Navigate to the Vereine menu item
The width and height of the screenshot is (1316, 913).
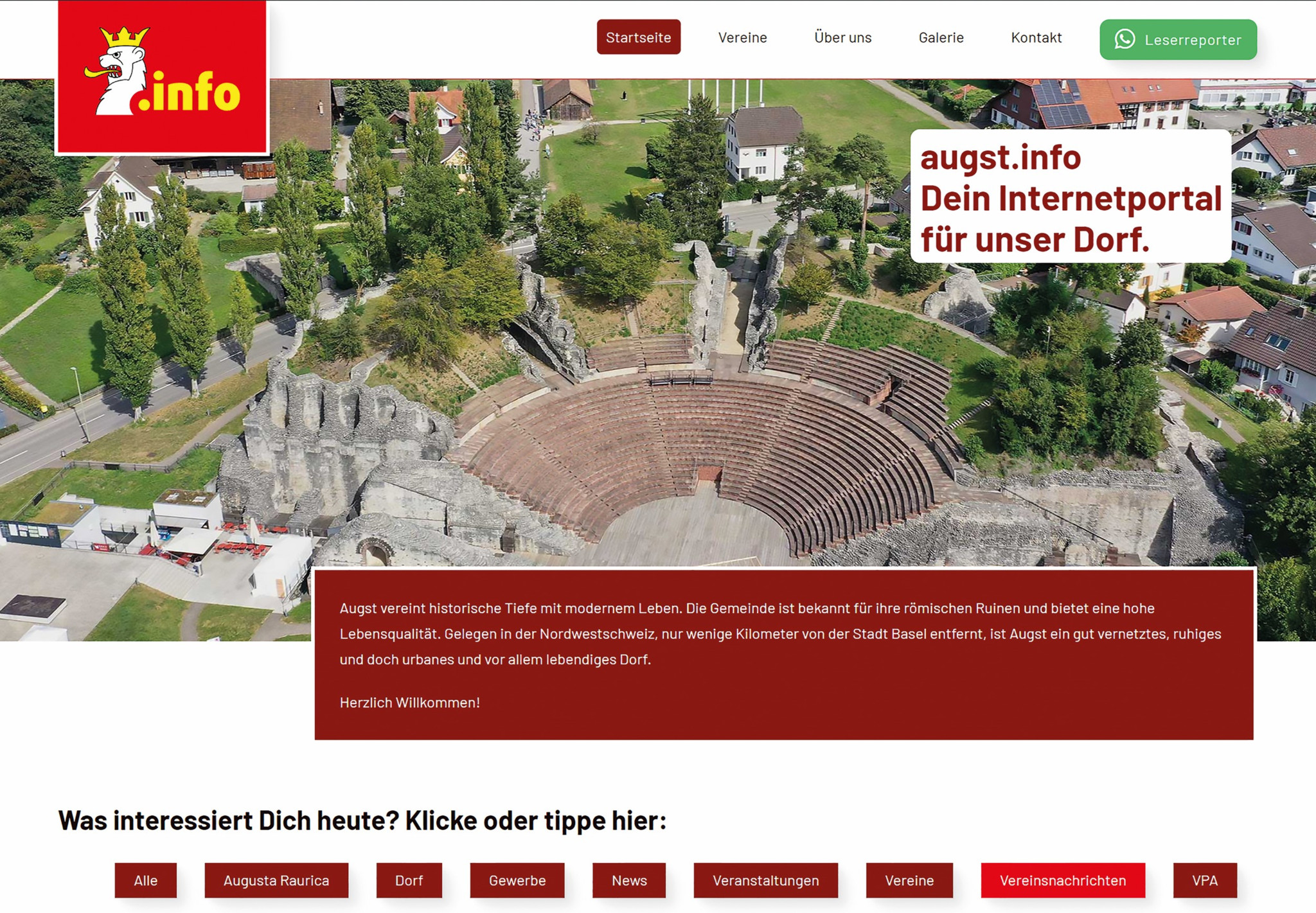744,38
